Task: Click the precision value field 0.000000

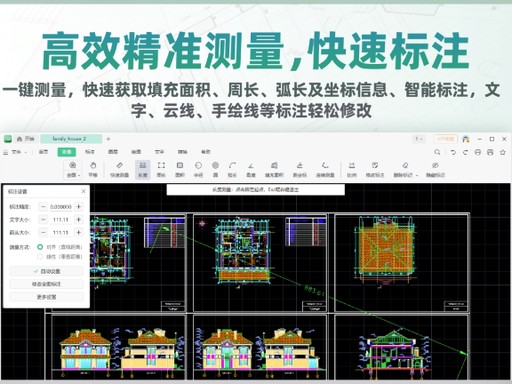Action: [x=61, y=207]
